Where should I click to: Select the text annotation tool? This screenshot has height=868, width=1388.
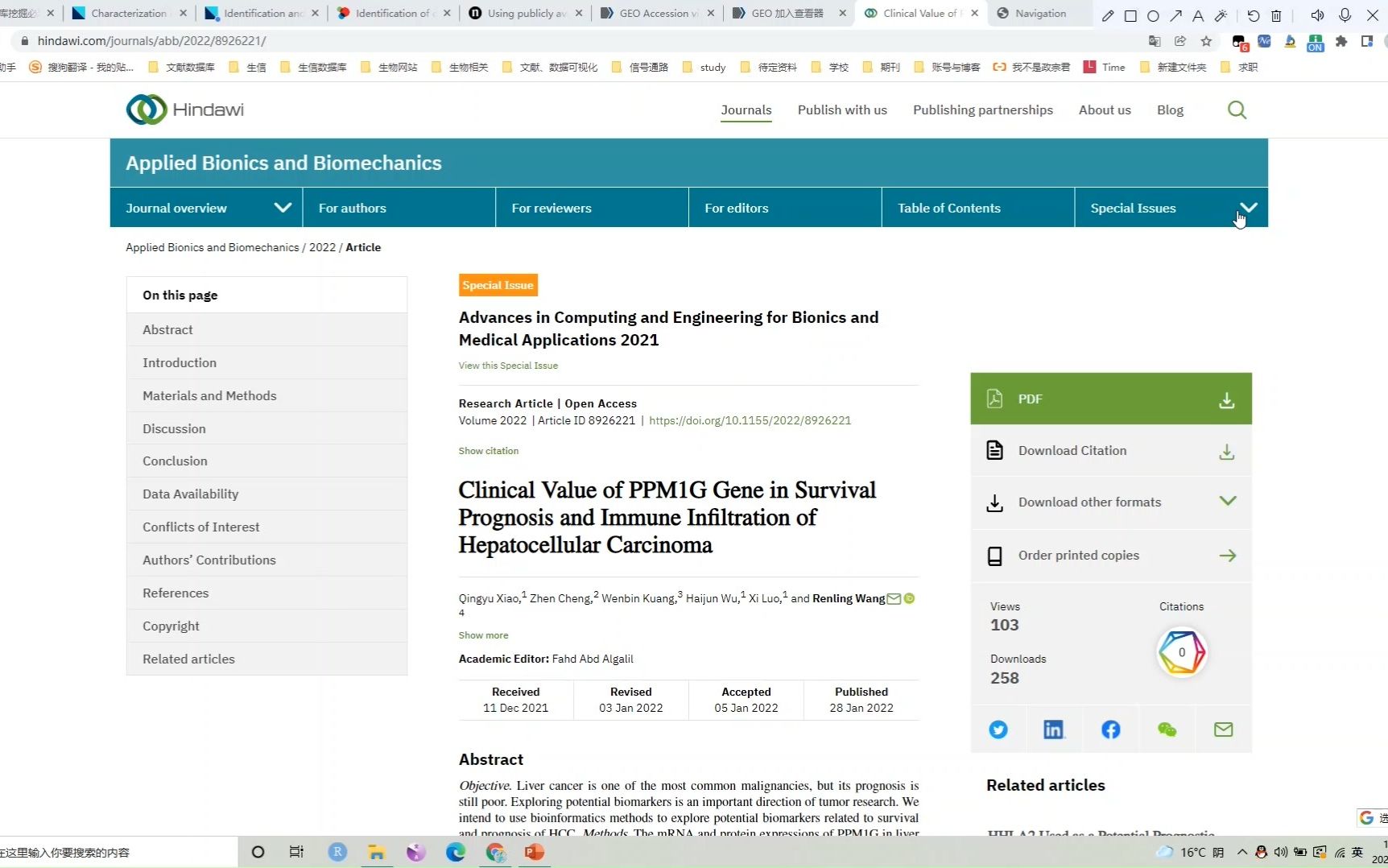pyautogui.click(x=1198, y=15)
